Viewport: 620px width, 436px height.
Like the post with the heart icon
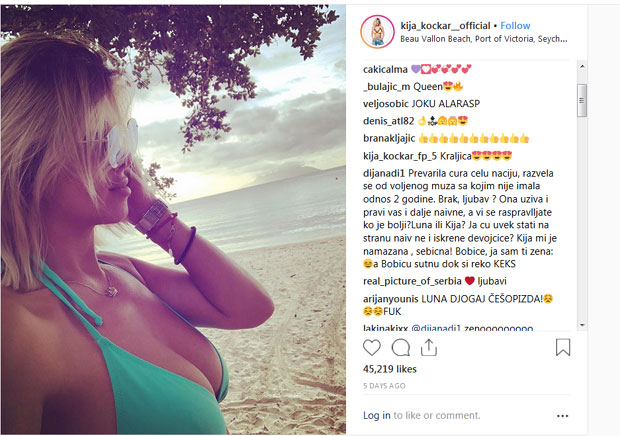tap(372, 347)
